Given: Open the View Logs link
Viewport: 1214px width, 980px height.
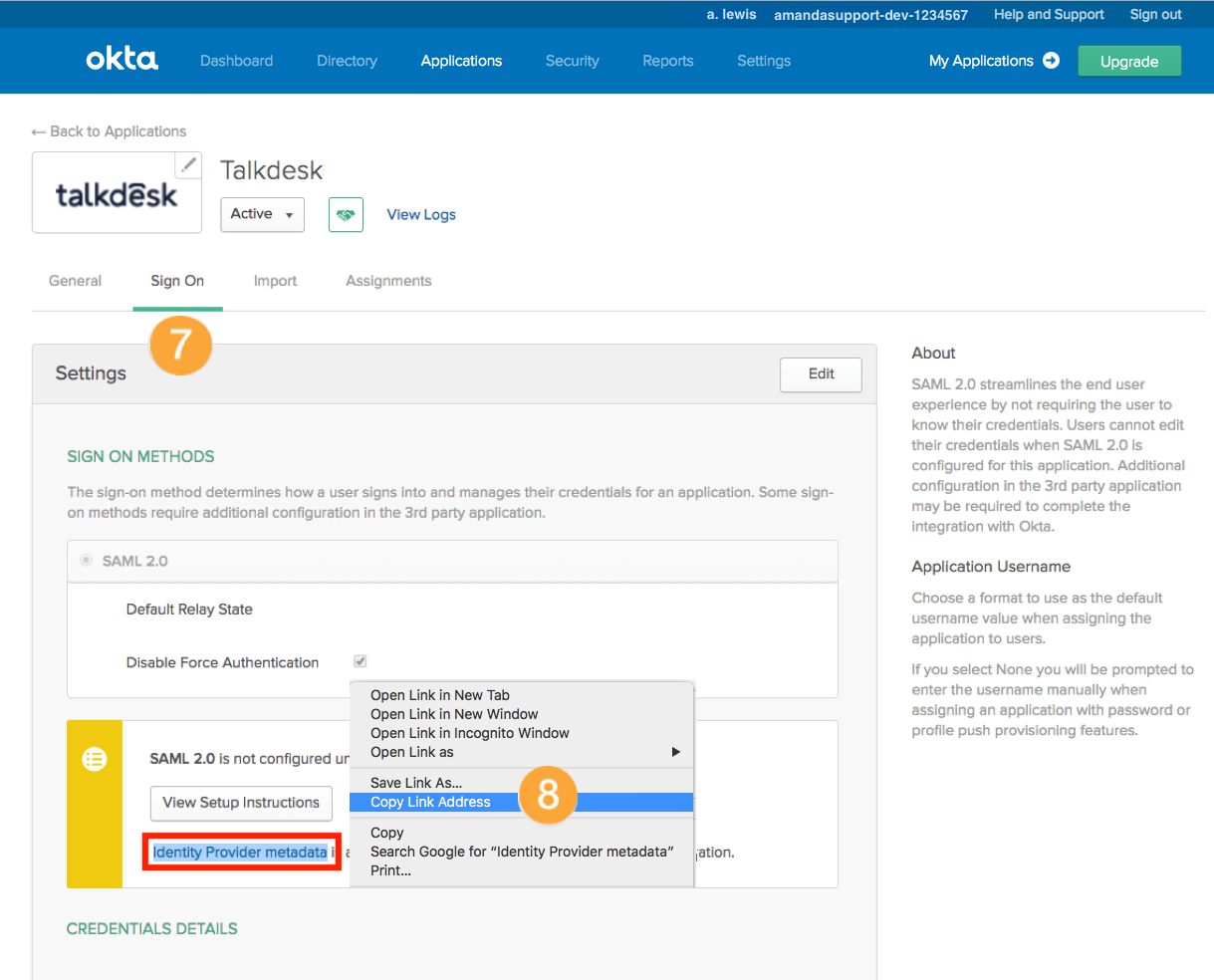Looking at the screenshot, I should click(421, 214).
